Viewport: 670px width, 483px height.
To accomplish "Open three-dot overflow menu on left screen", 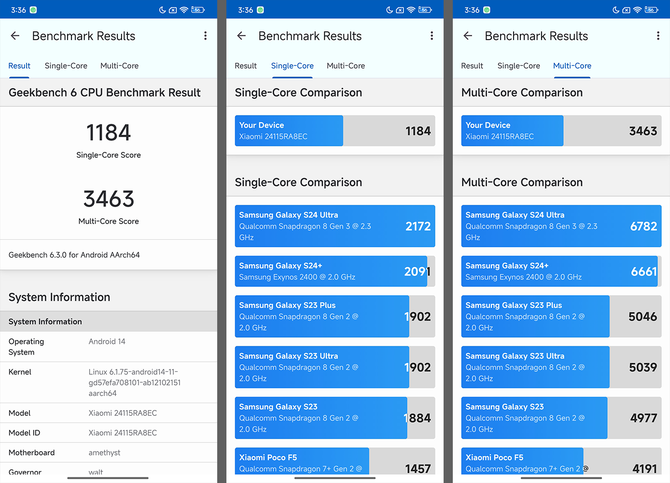I will pos(206,36).
